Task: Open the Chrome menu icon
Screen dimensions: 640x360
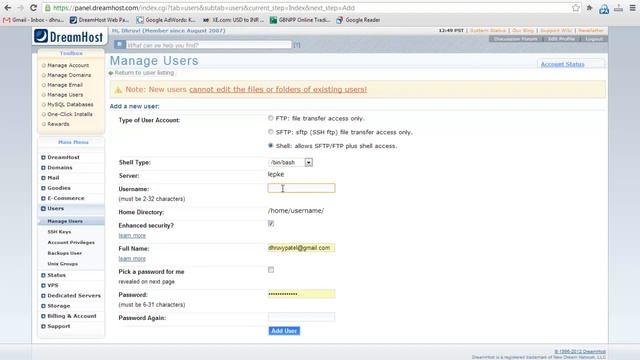Action: click(633, 8)
